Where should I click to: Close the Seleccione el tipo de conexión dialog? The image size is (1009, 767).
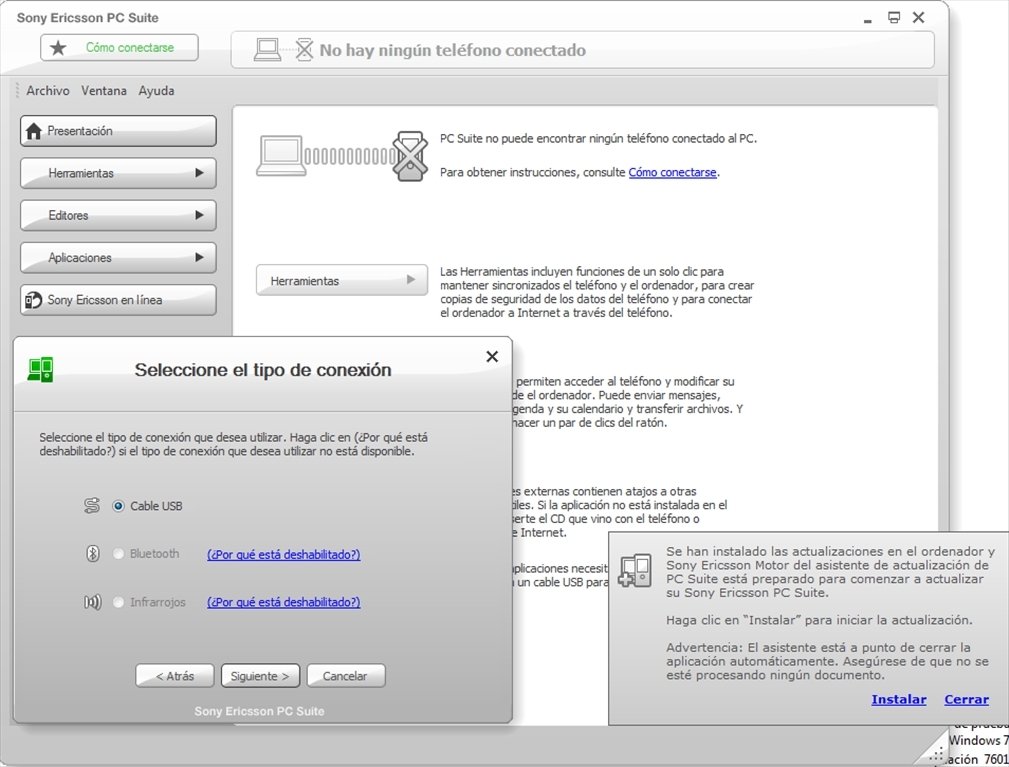[492, 356]
